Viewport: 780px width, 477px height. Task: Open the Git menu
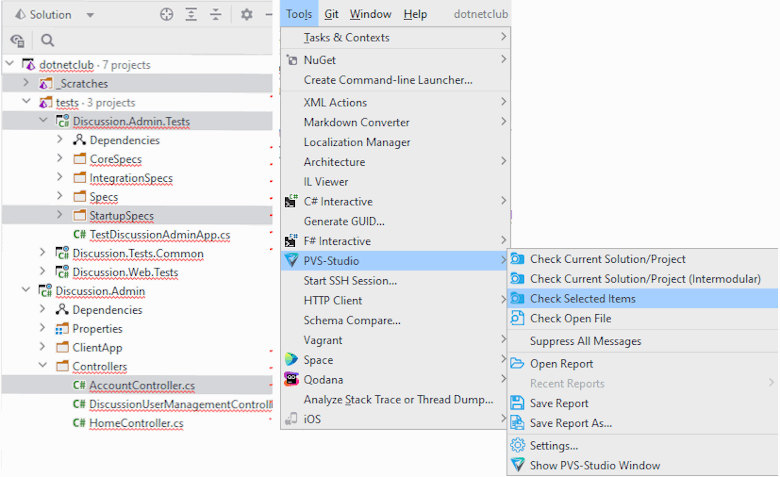click(331, 14)
